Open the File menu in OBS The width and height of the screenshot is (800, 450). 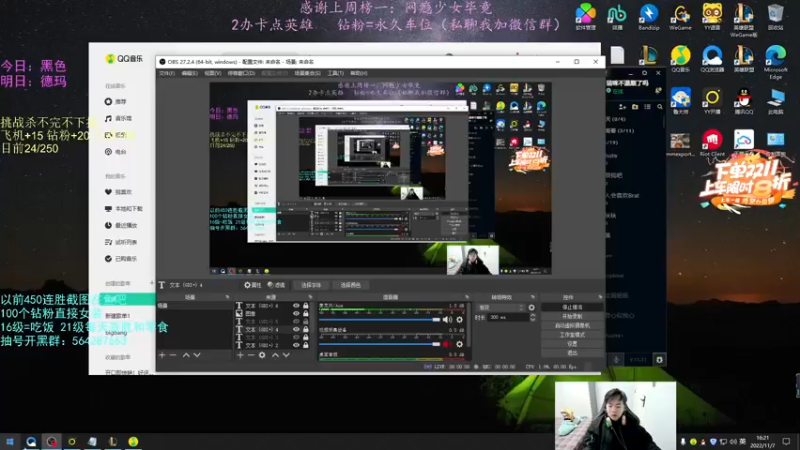click(x=167, y=73)
